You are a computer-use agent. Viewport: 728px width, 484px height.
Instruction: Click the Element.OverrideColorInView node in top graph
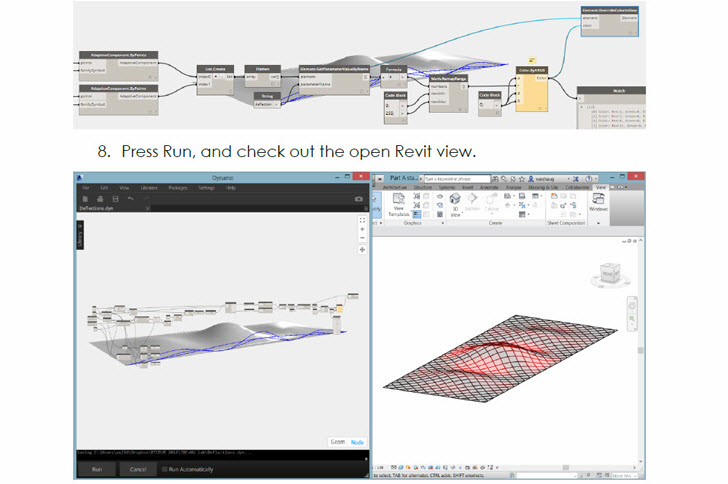pos(610,21)
